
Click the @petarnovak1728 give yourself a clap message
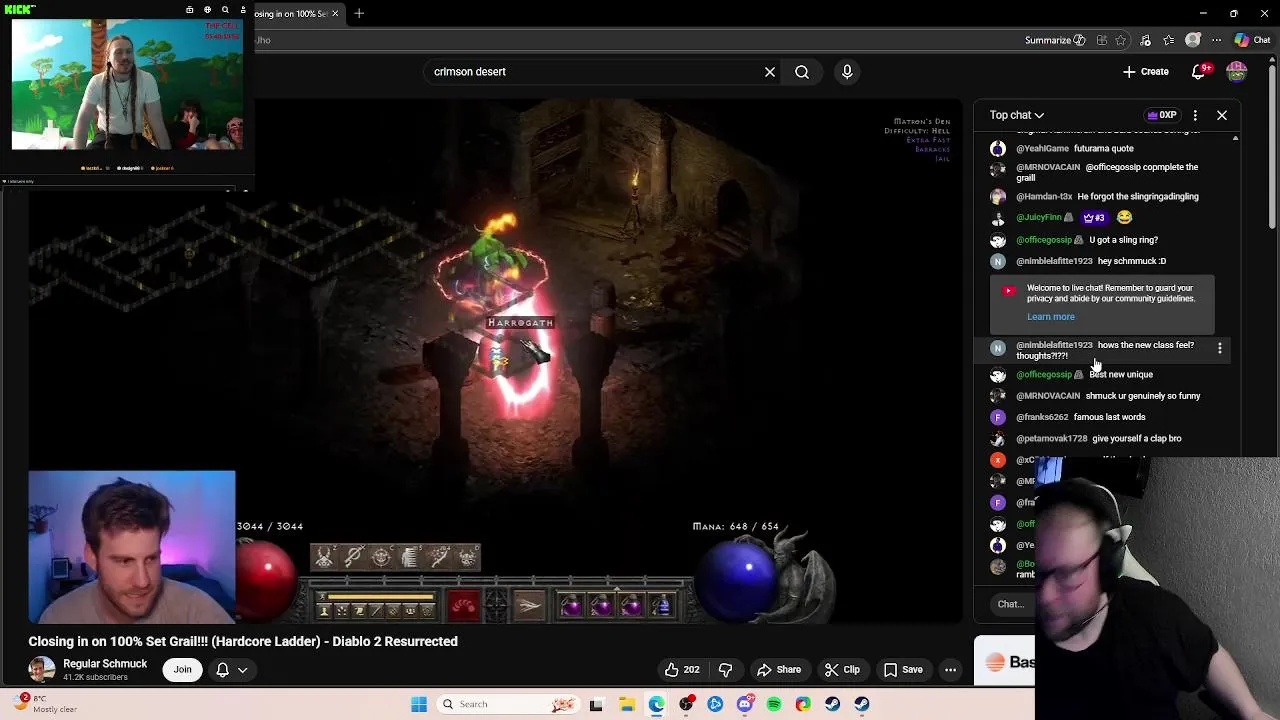point(1099,439)
